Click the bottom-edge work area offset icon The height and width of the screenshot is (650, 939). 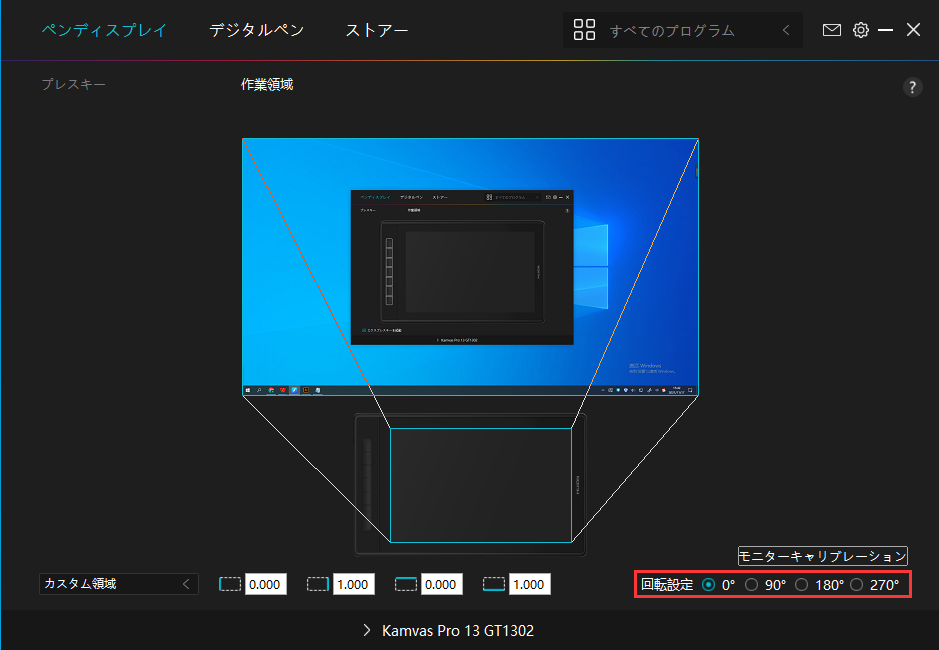point(493,584)
